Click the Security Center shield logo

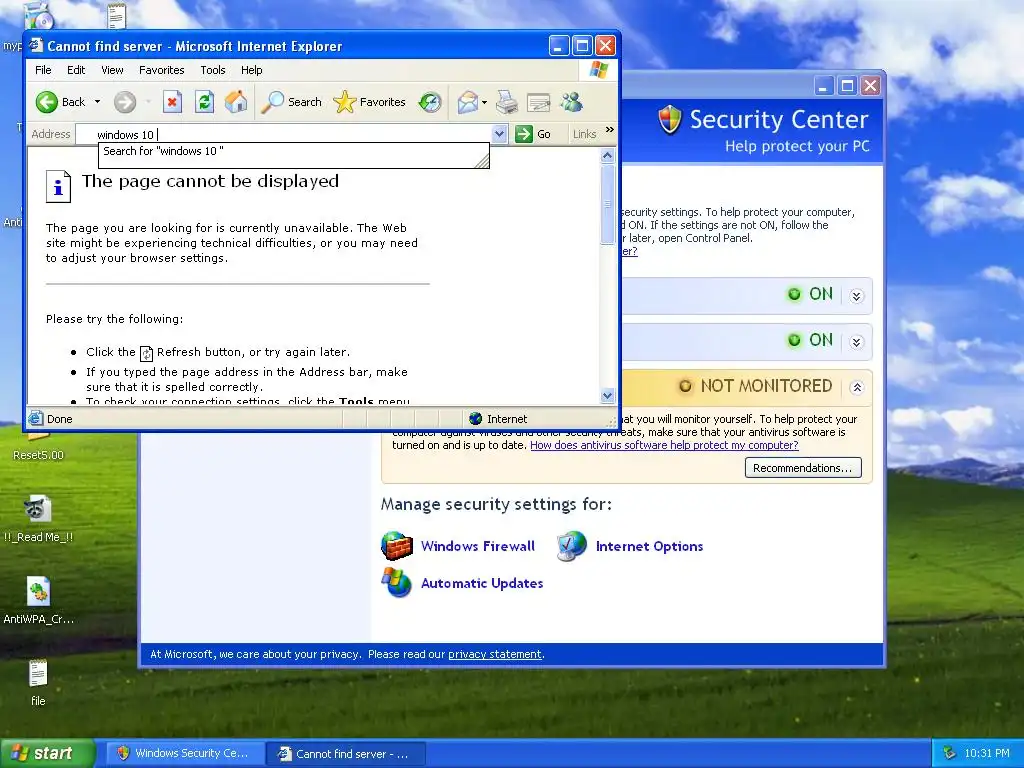click(x=669, y=120)
